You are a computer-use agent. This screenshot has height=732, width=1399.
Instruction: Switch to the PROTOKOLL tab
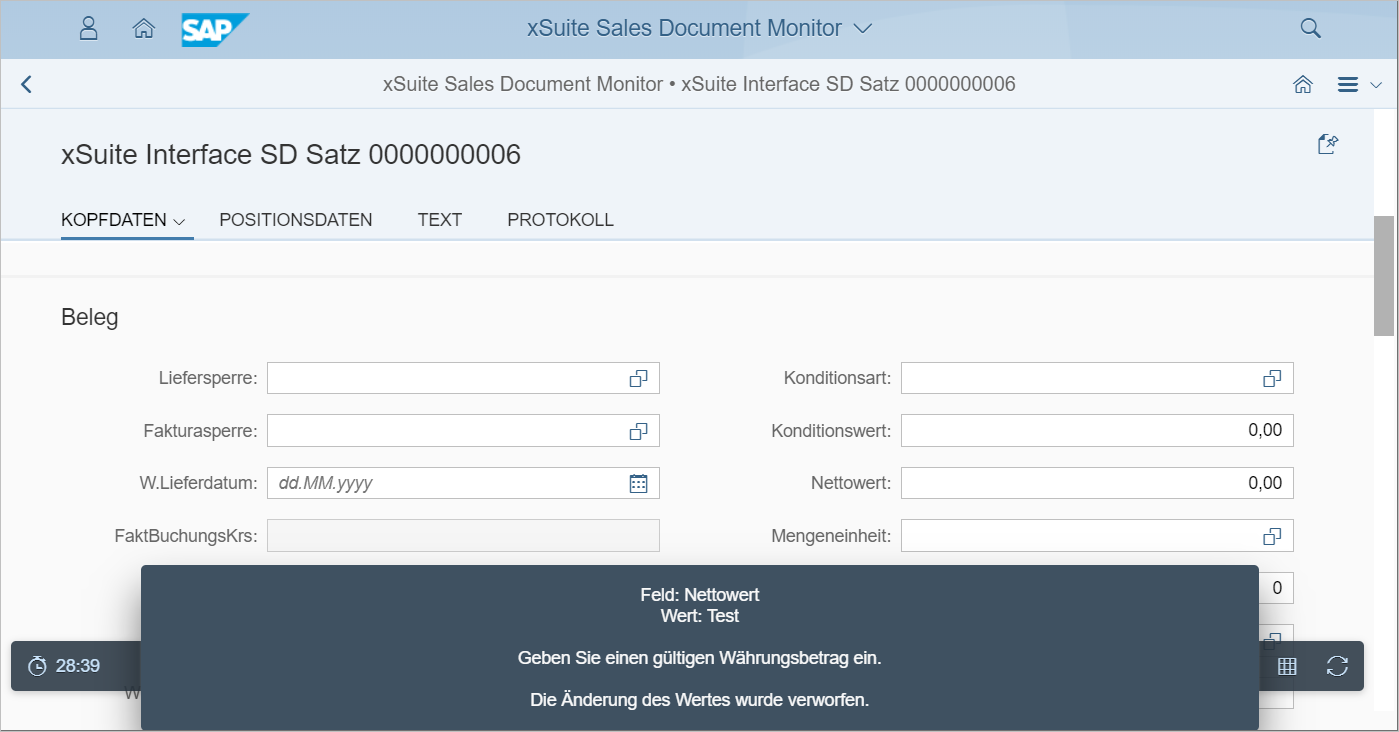point(560,220)
